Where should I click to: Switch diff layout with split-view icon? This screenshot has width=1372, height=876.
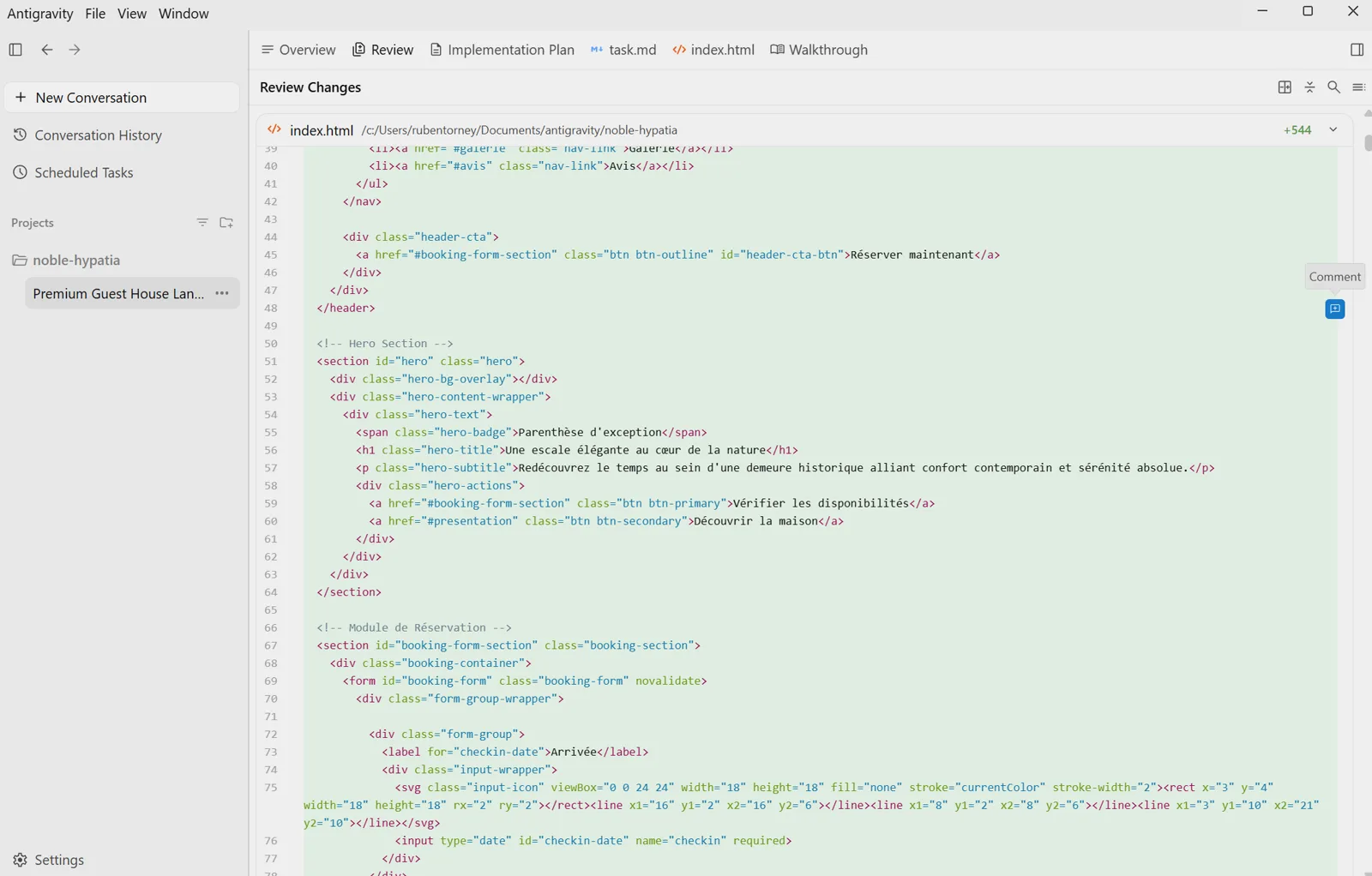click(x=1285, y=87)
